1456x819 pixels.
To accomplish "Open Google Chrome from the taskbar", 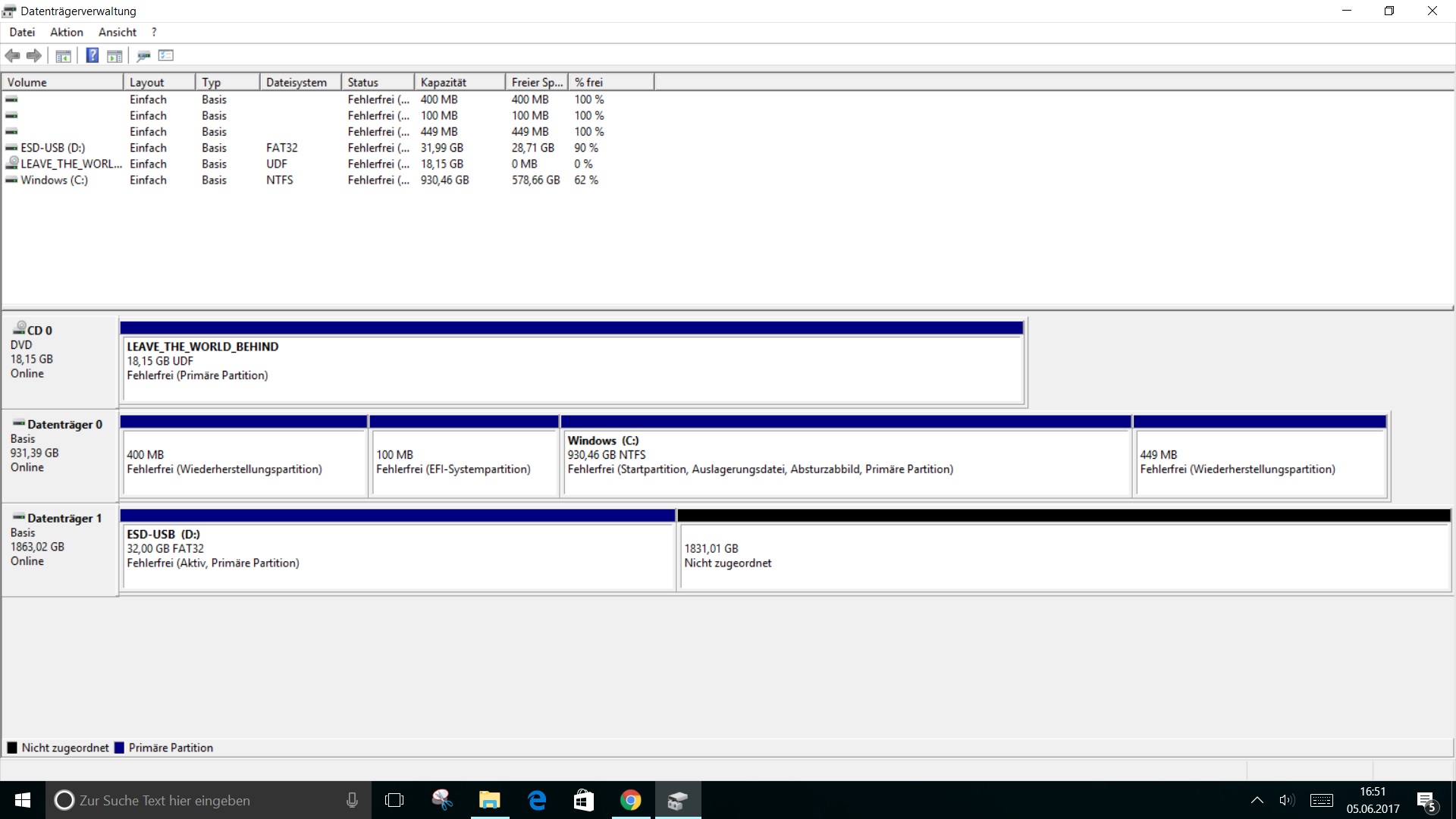I will 630,800.
